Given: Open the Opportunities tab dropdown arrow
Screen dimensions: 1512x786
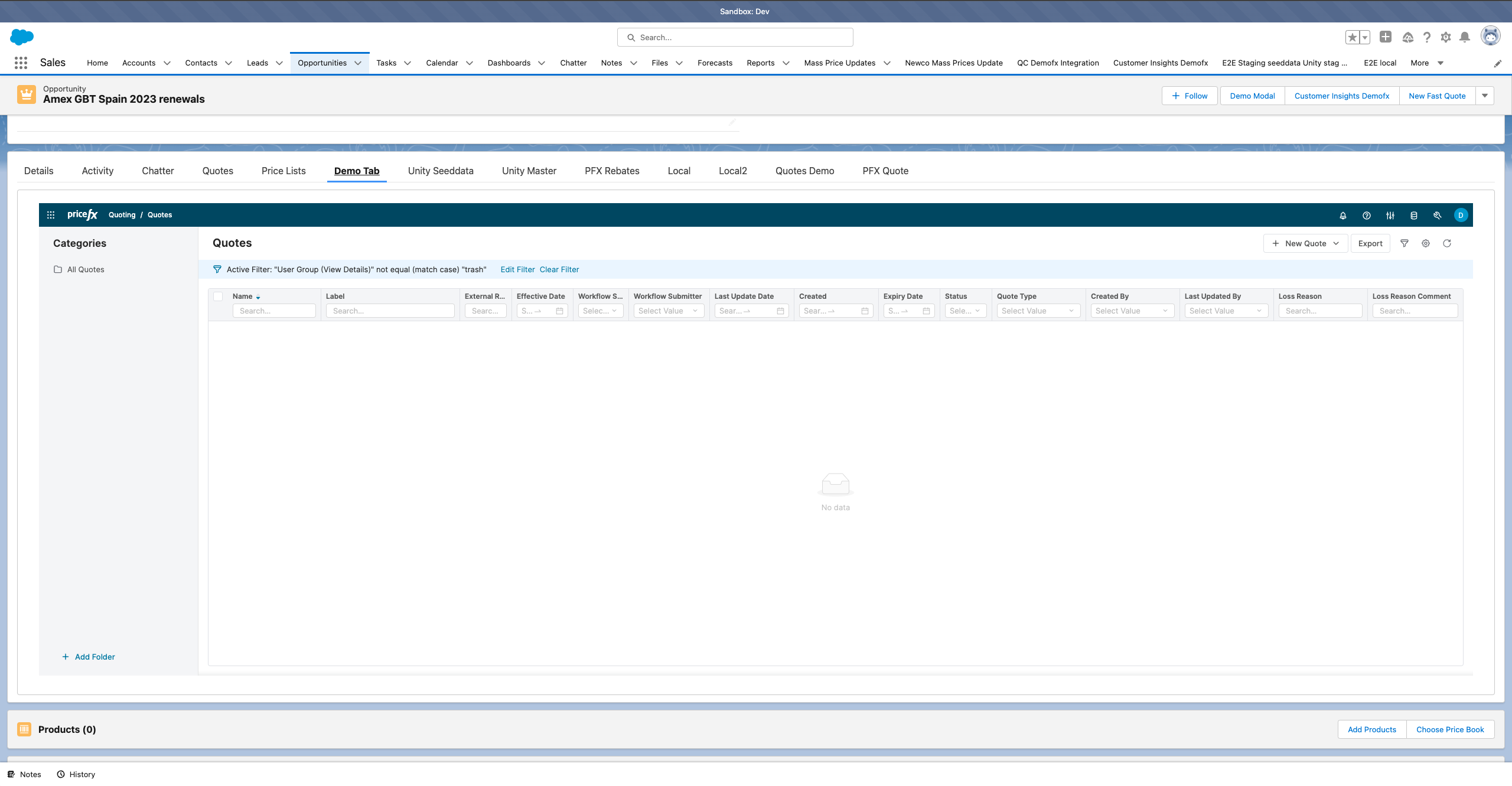Looking at the screenshot, I should 358,63.
